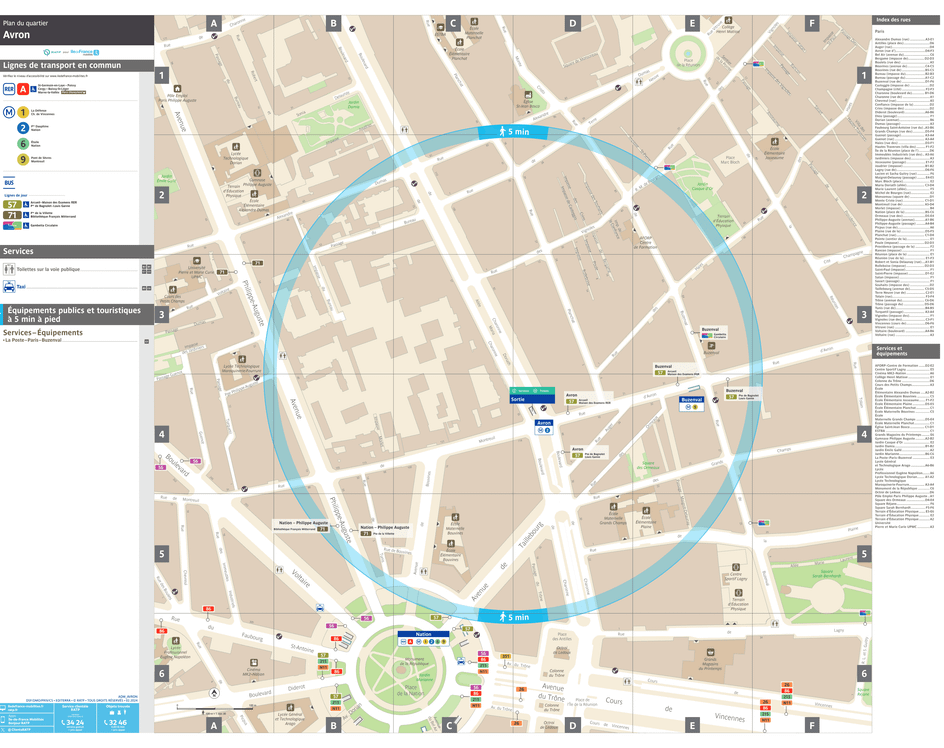Click the Île-de-France Mobilités logo
The image size is (944, 748).
click(x=81, y=52)
